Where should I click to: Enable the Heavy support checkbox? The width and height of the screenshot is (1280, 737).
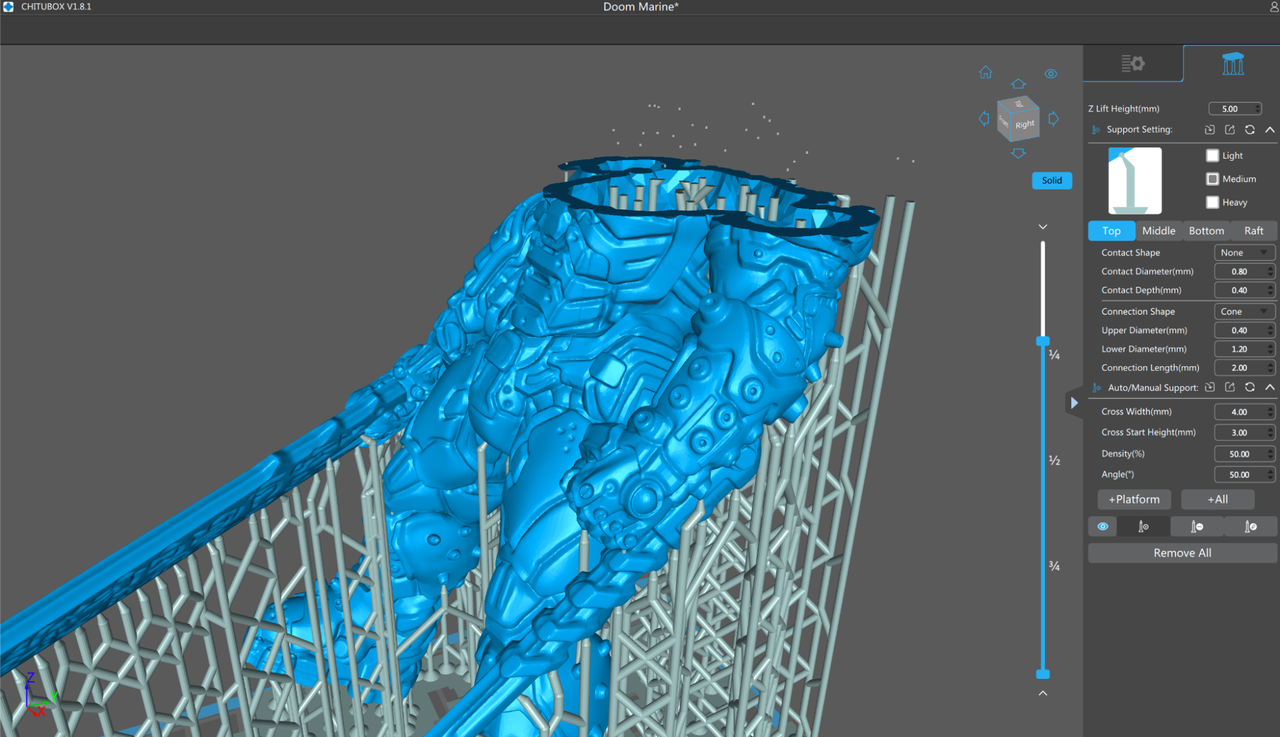[1212, 202]
